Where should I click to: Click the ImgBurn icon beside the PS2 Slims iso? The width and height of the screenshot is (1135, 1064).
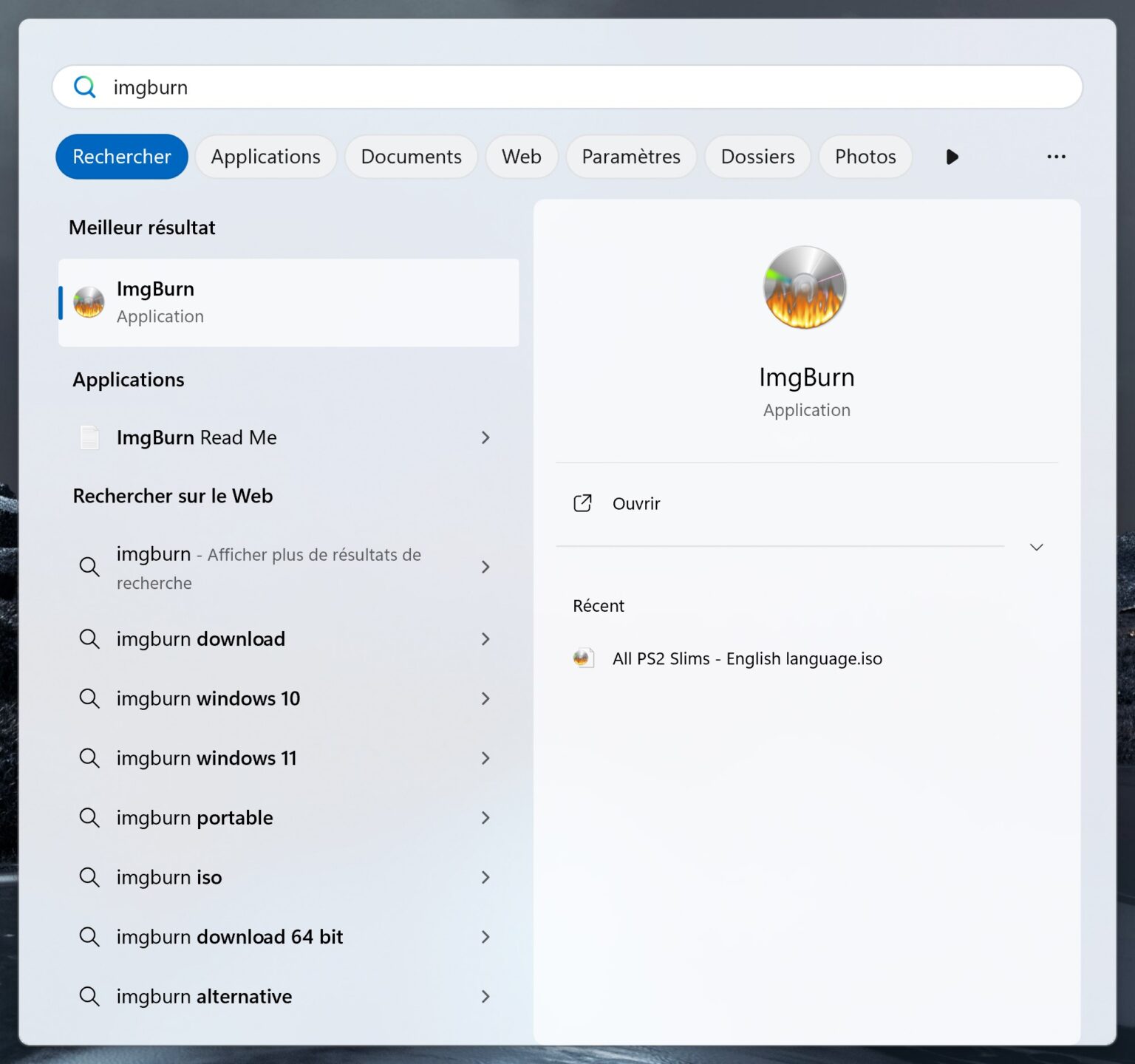(x=583, y=658)
